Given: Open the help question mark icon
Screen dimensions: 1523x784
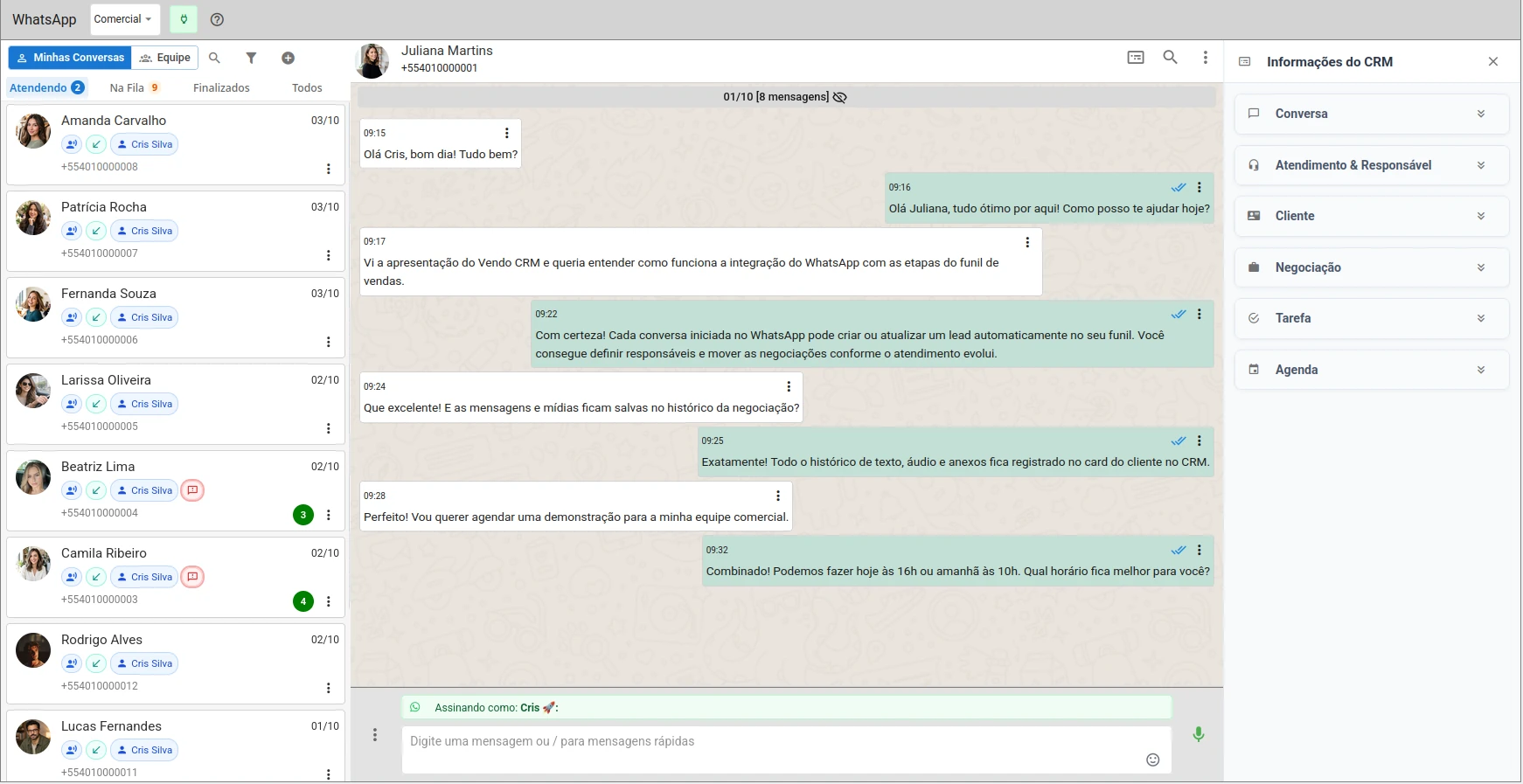Looking at the screenshot, I should 218,19.
